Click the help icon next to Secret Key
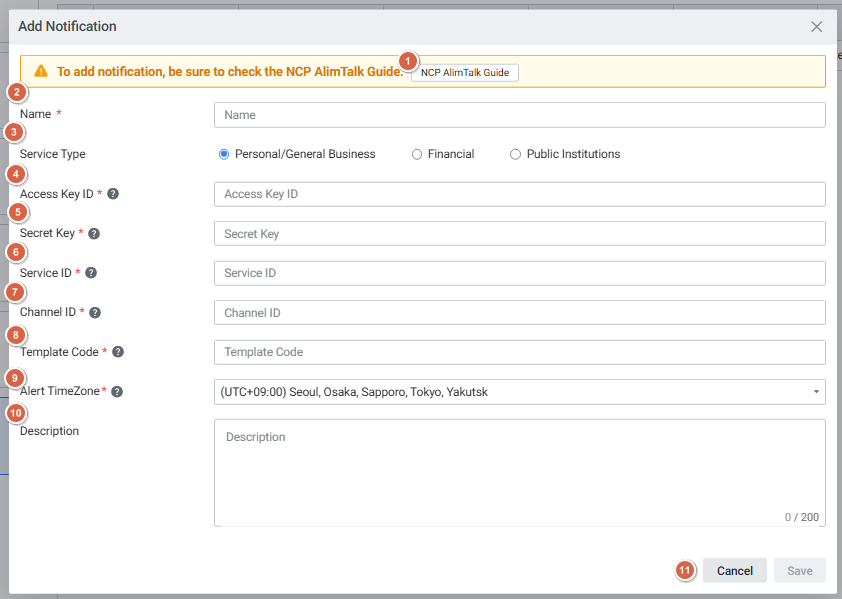Screen dimensions: 842x599 click(x=94, y=234)
